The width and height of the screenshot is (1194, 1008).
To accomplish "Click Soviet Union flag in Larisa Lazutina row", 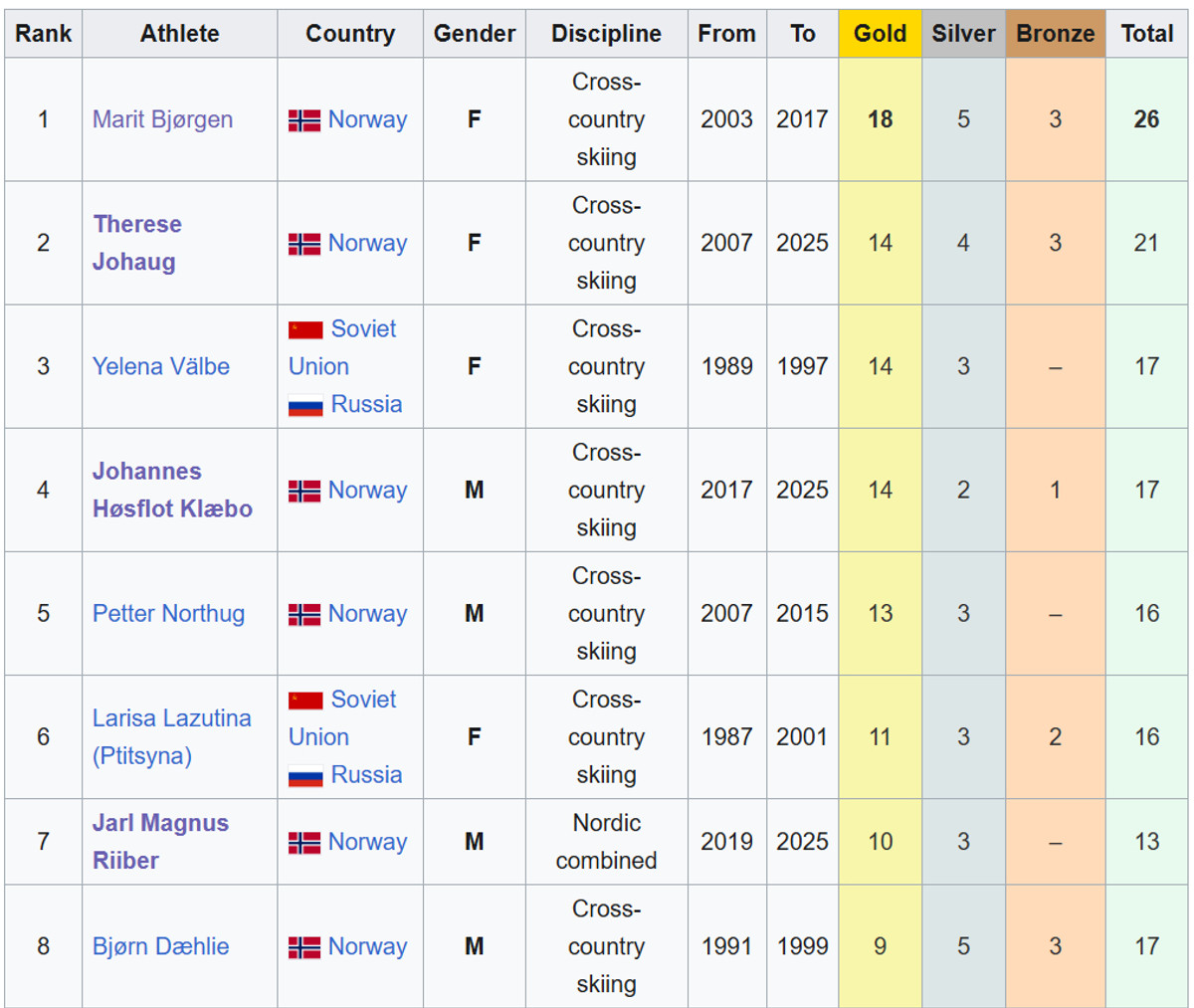I will pos(305,701).
